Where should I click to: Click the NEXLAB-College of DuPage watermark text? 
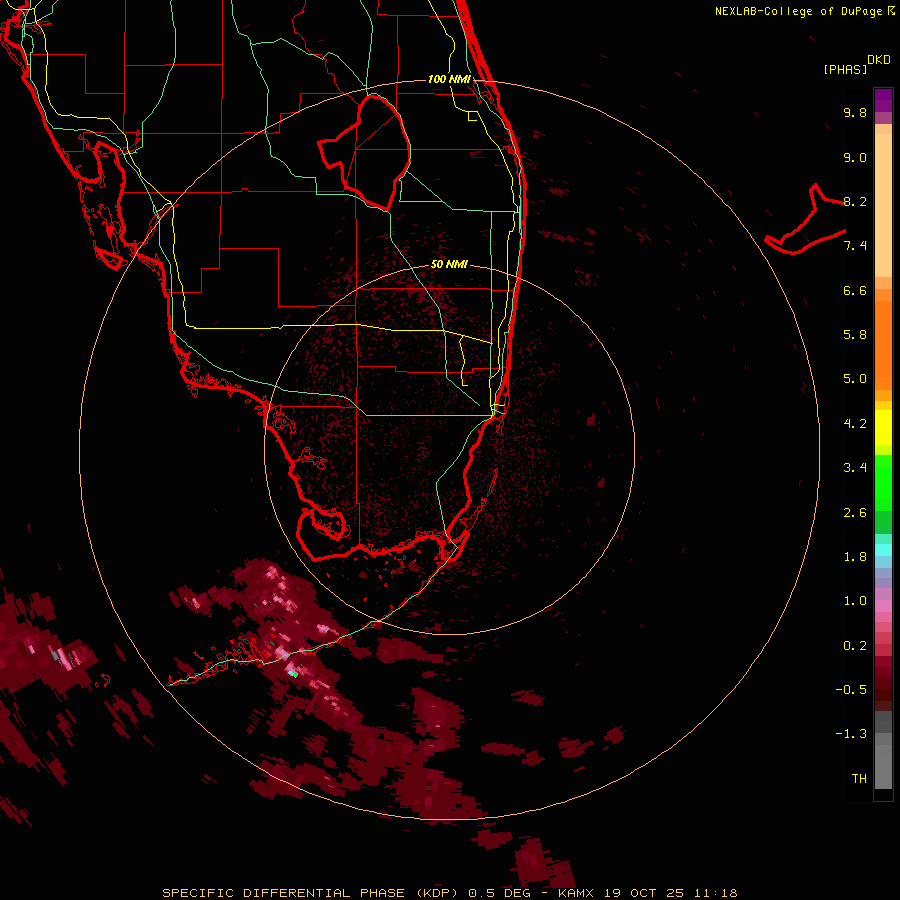point(804,11)
